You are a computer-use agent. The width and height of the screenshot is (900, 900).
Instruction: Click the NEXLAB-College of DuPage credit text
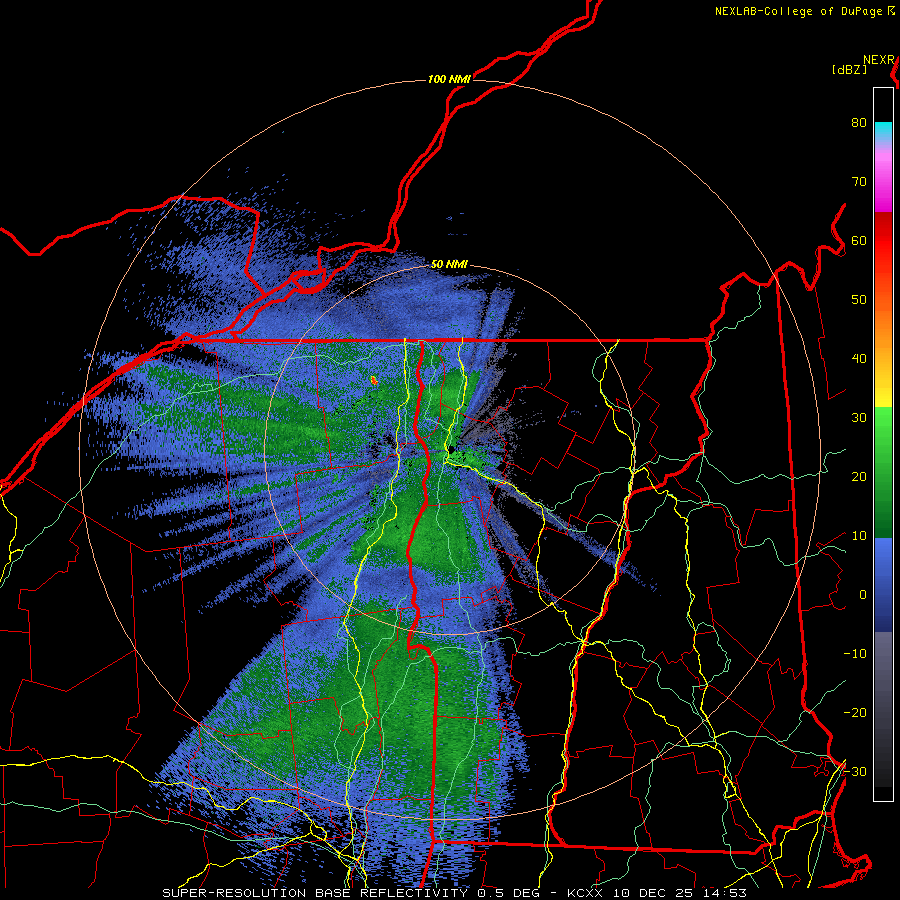pos(798,11)
